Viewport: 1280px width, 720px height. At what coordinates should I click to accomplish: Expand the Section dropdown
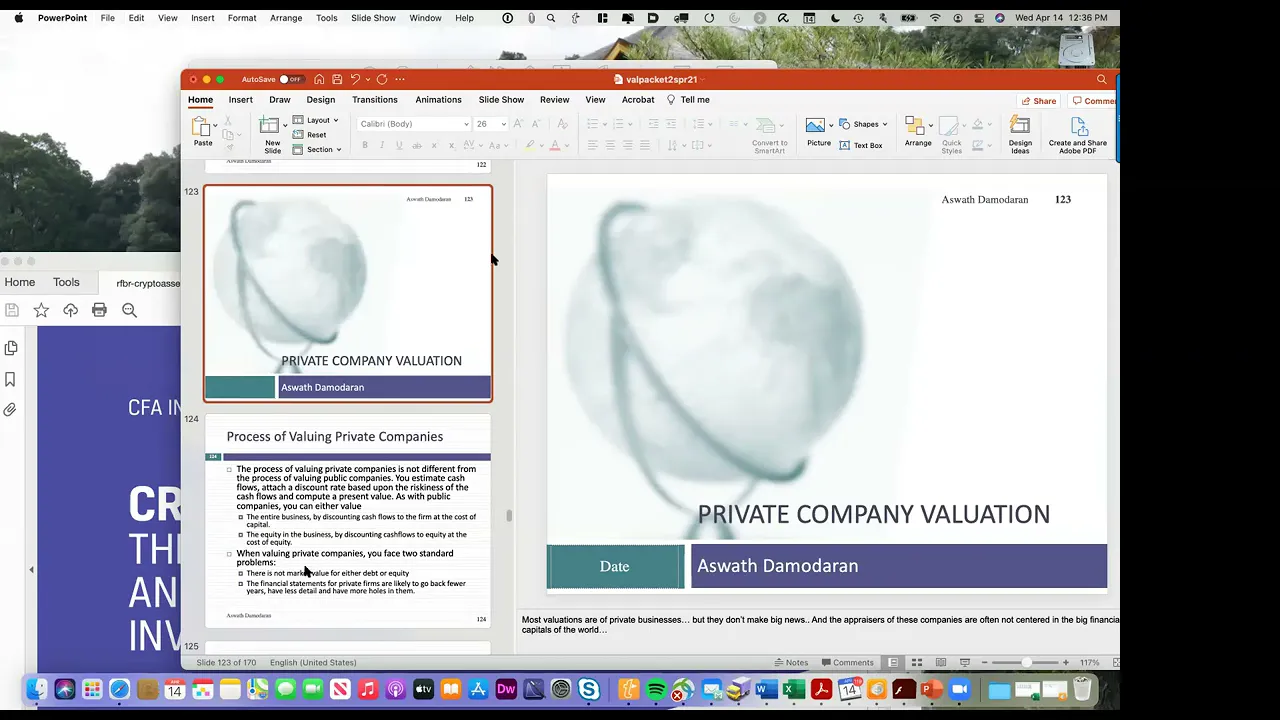[x=318, y=150]
